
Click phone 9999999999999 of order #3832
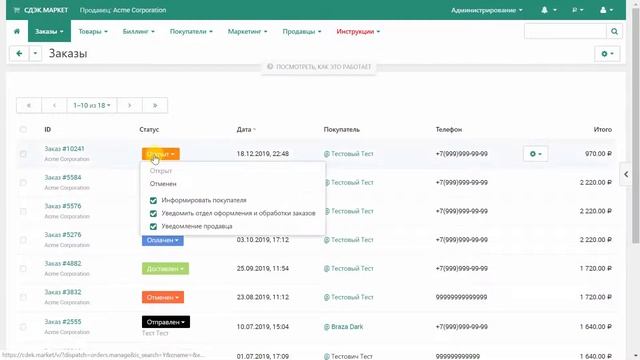point(461,297)
